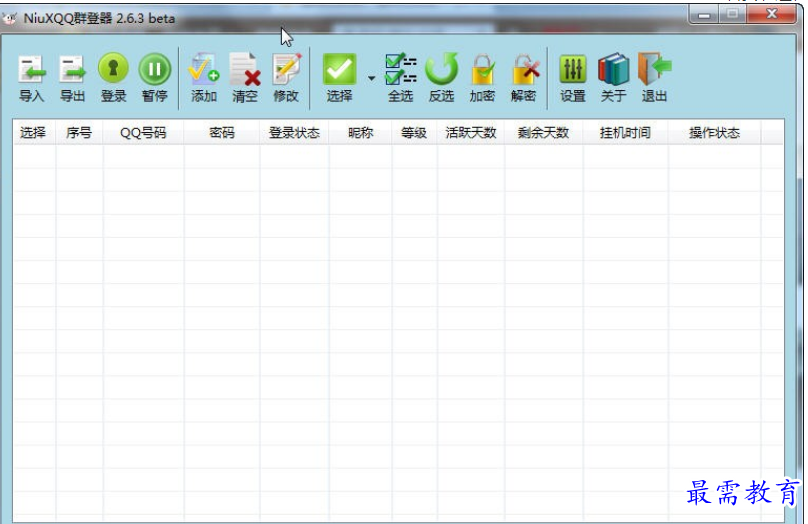The height and width of the screenshot is (524, 808).
Task: Exit via the 退出 door icon
Action: [x=654, y=77]
